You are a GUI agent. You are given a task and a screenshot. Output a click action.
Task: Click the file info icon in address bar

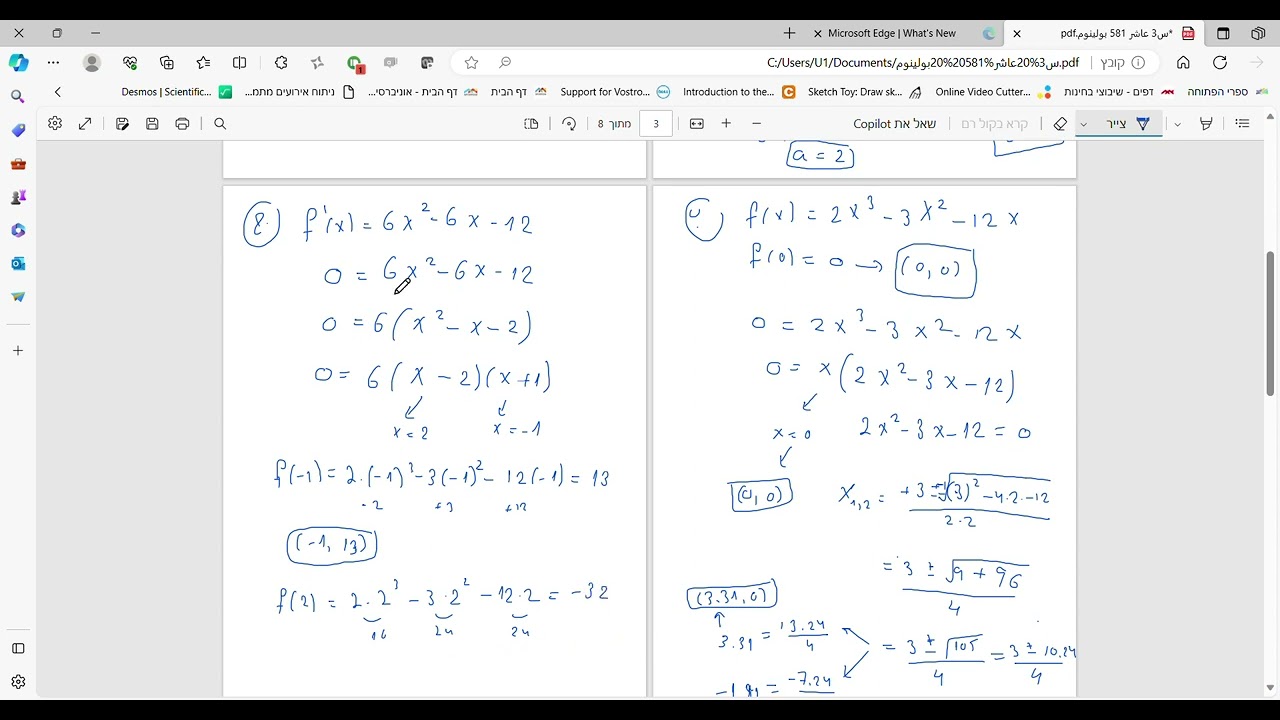[1138, 62]
